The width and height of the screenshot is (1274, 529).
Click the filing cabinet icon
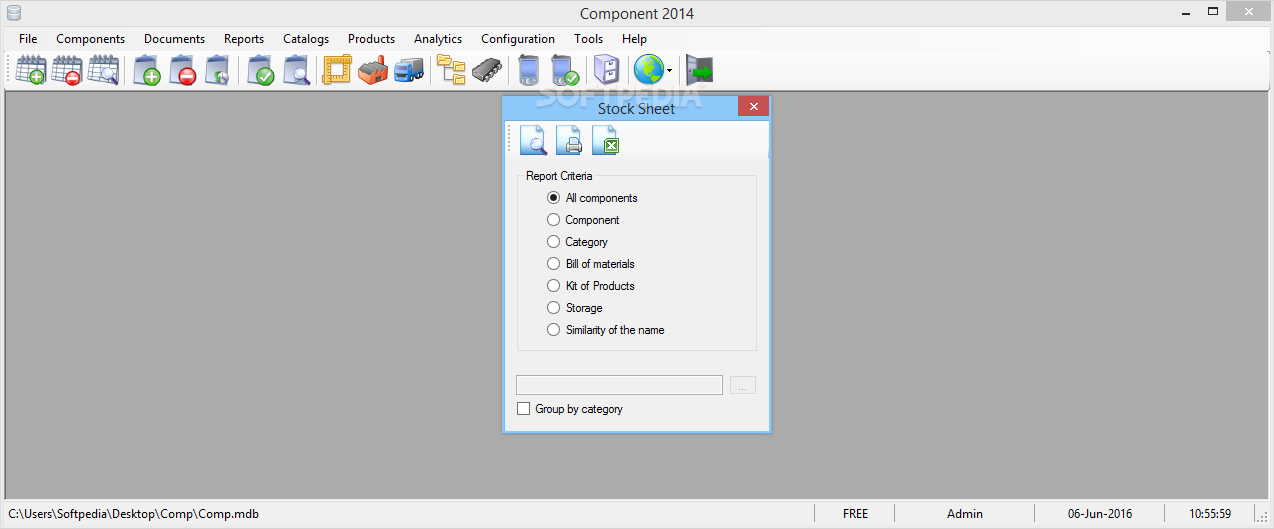point(606,70)
